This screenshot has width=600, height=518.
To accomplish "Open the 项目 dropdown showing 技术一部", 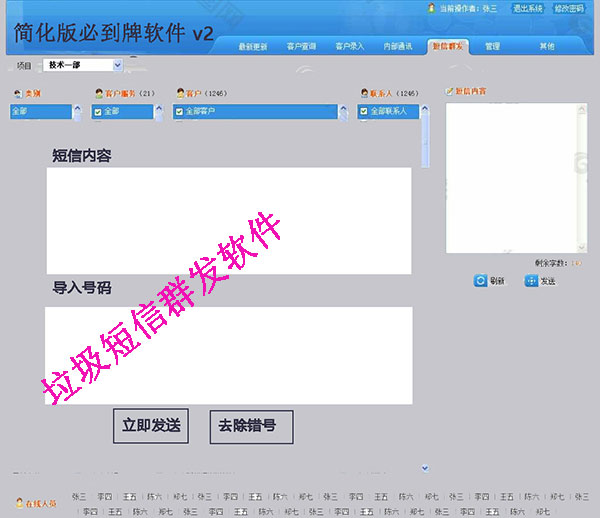I will [84, 65].
